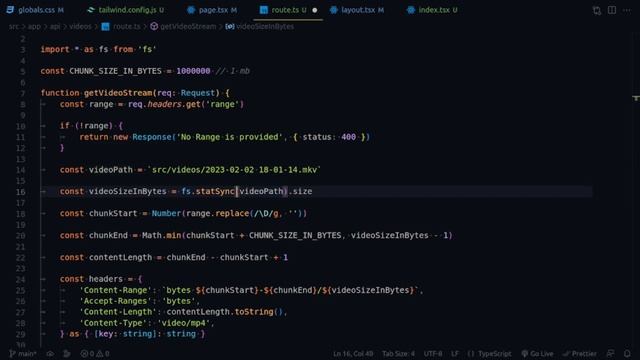Click the Go Live server button
Image resolution: width=640 pixels, height=360 pixels.
point(537,354)
